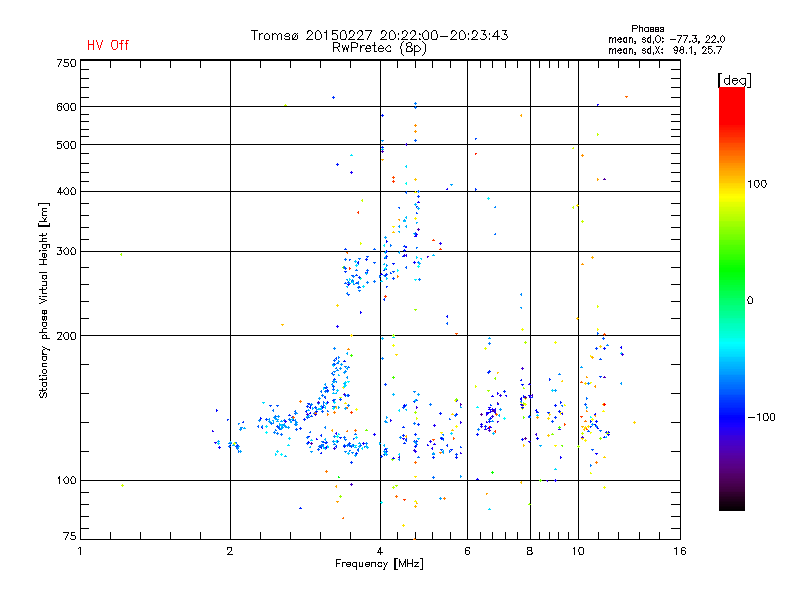This screenshot has height=600, width=800.
Task: Click the y-axis '100' tick label
Action: click(x=66, y=480)
